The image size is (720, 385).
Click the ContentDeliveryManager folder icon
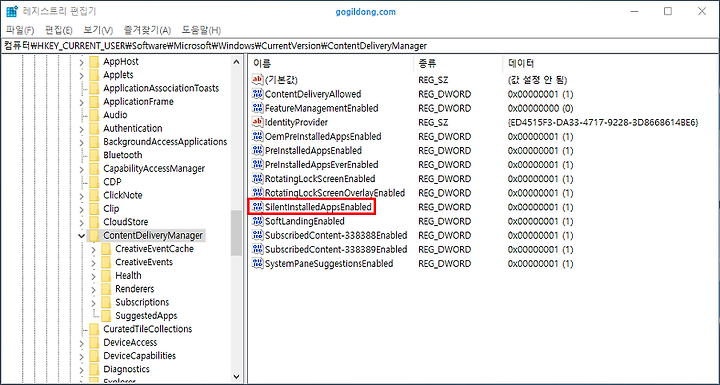94,235
